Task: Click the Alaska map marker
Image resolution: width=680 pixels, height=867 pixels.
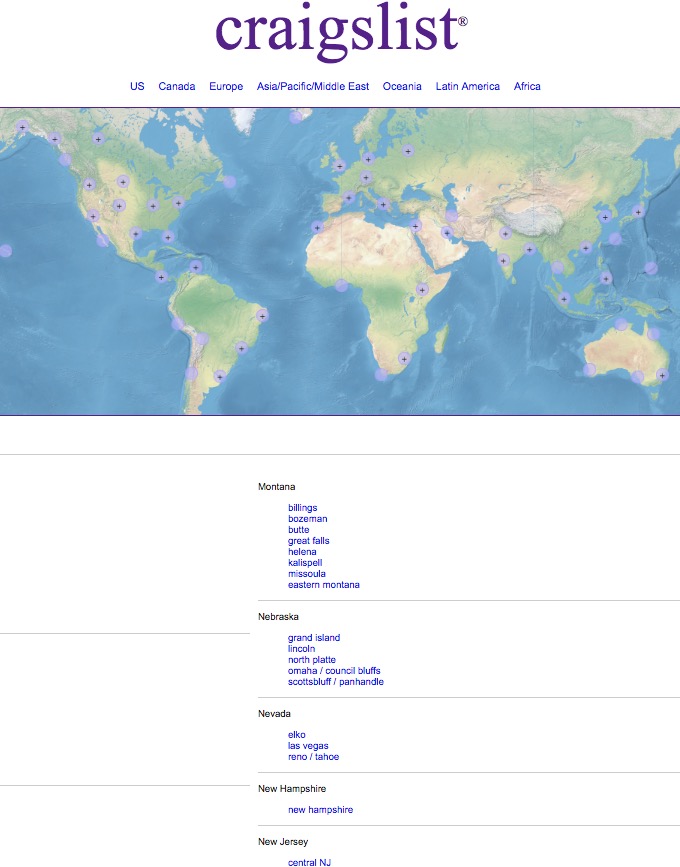Action: click(x=23, y=127)
